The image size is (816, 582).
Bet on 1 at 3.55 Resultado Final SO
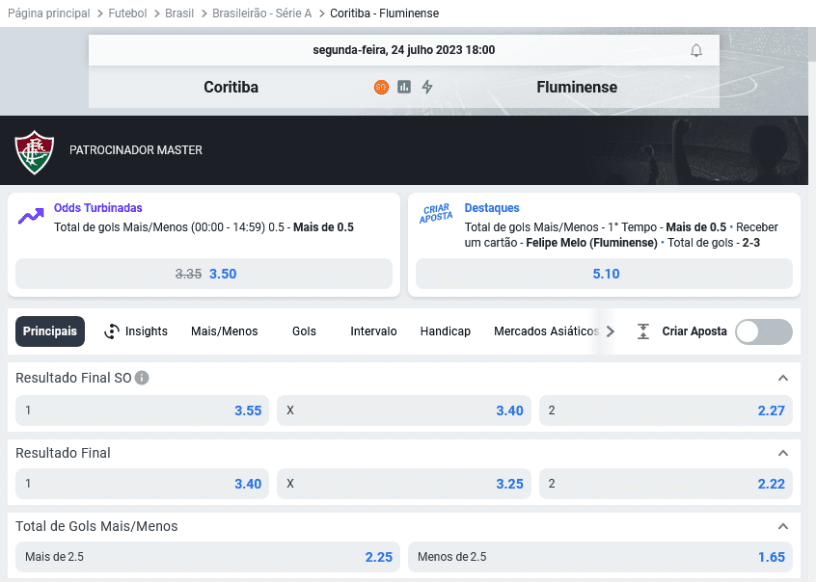coord(142,411)
